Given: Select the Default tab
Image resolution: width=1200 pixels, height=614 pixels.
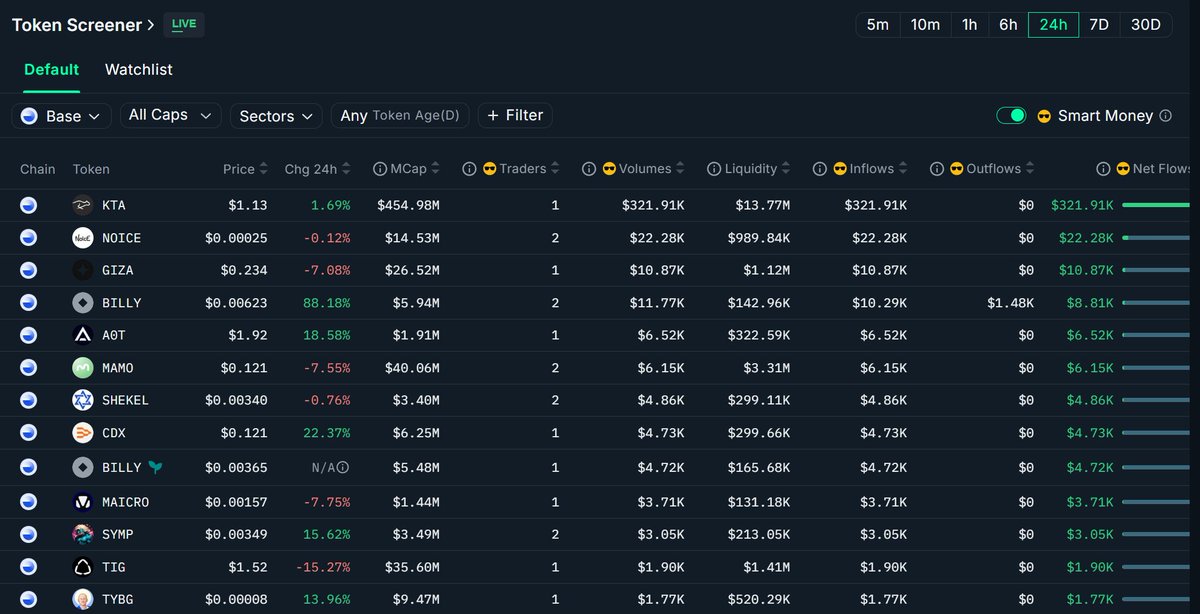Looking at the screenshot, I should point(51,69).
